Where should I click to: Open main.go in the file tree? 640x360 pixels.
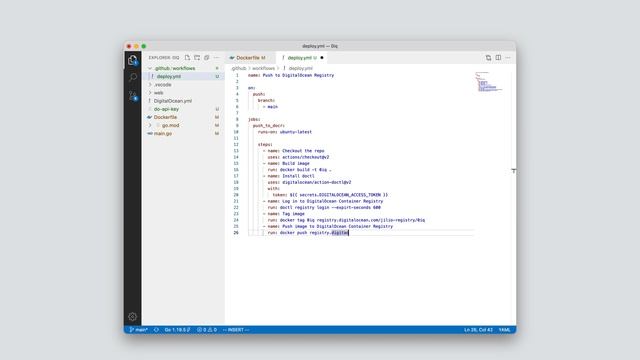[x=183, y=133]
